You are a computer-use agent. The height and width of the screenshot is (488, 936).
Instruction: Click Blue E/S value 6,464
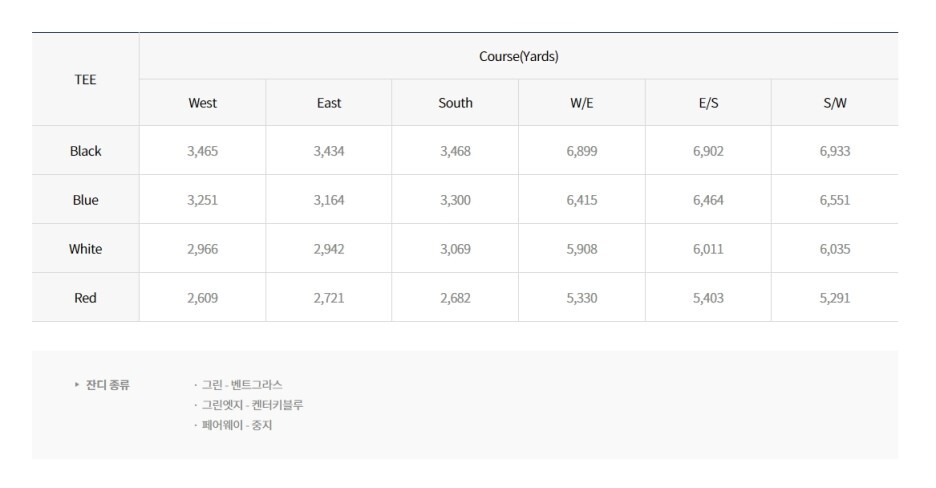click(x=709, y=200)
